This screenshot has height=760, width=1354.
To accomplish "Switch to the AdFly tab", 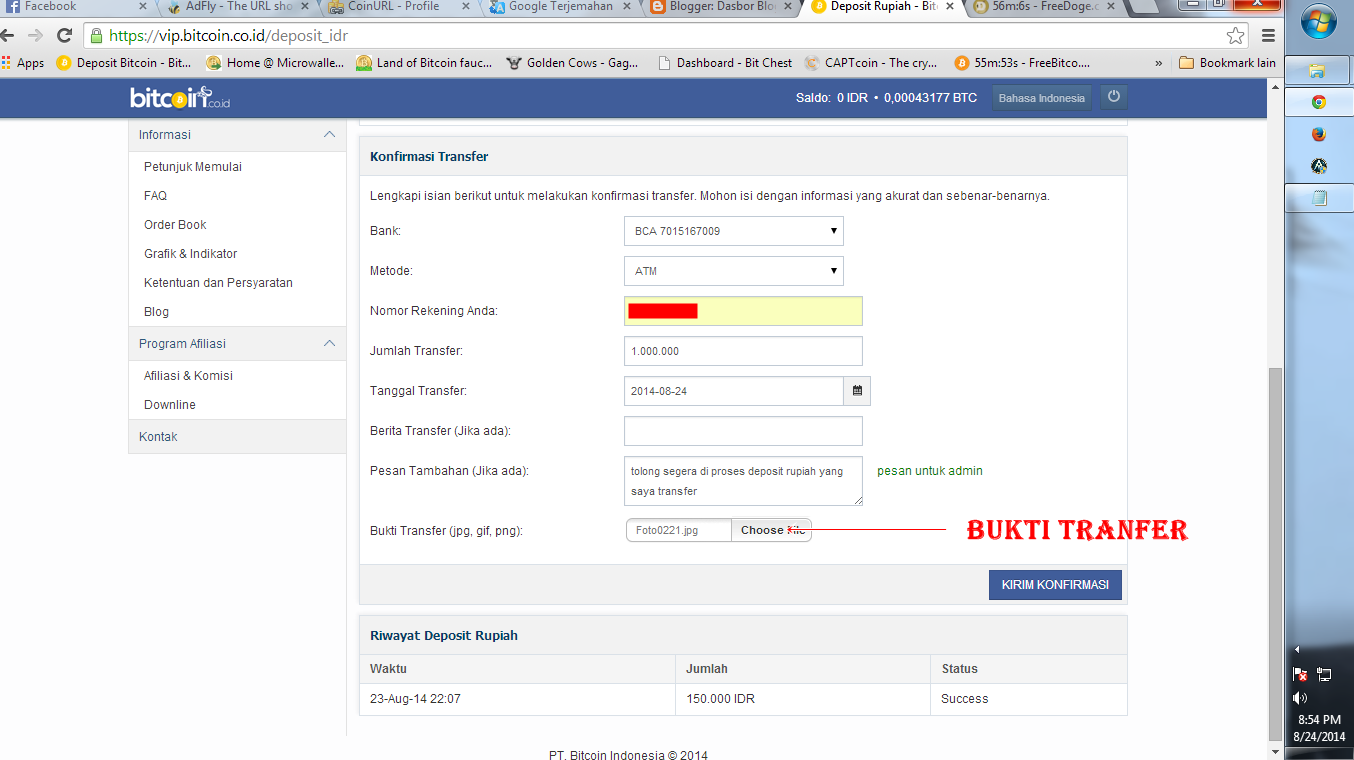I will click(240, 8).
